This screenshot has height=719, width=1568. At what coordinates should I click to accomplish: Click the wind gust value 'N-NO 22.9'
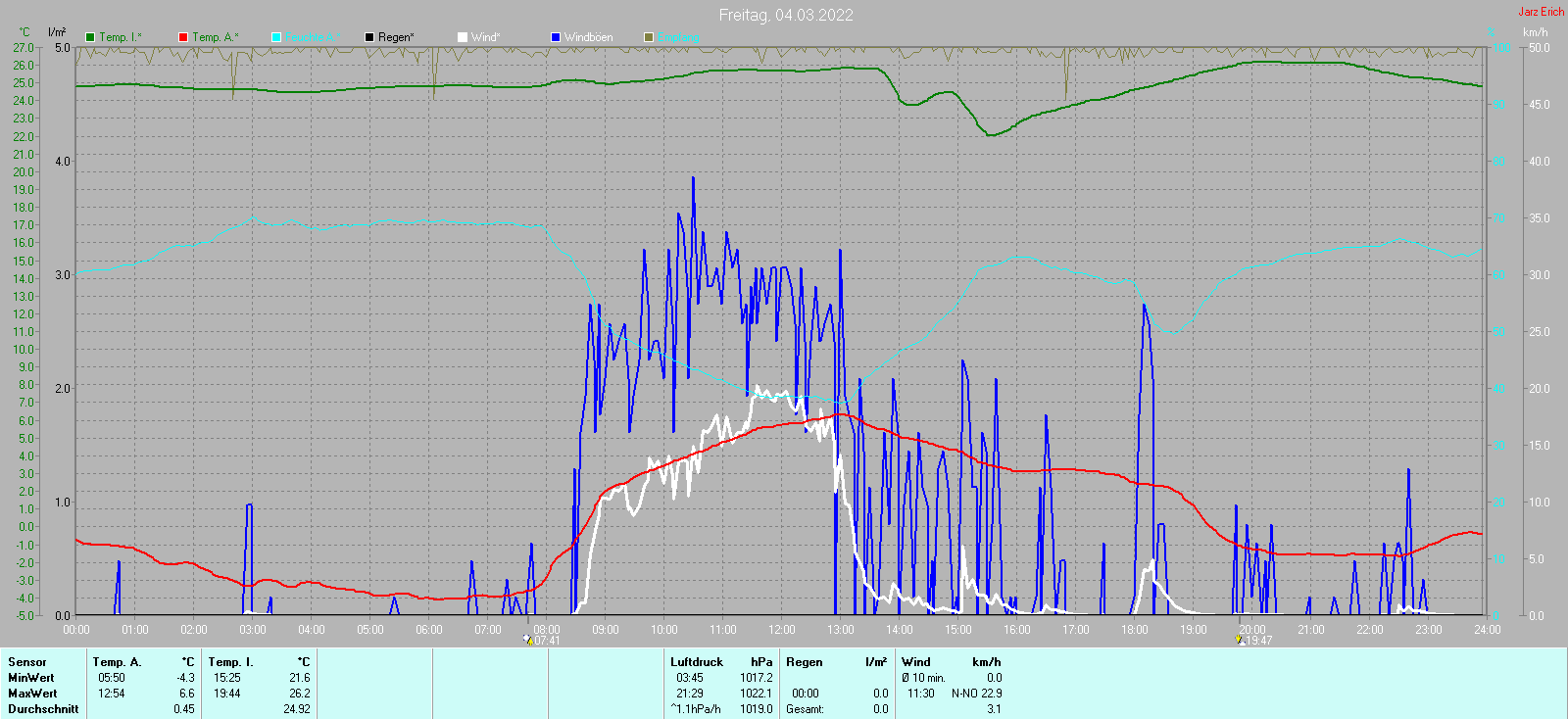click(x=977, y=694)
